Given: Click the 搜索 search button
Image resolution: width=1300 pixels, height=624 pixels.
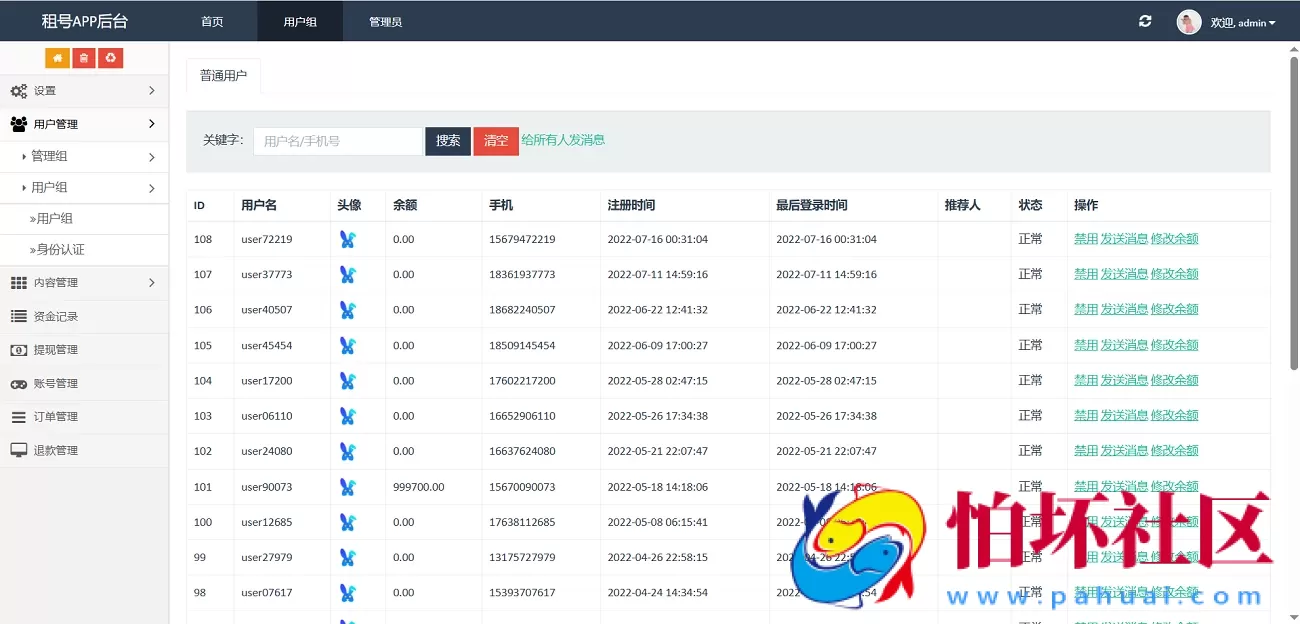Looking at the screenshot, I should tap(446, 141).
